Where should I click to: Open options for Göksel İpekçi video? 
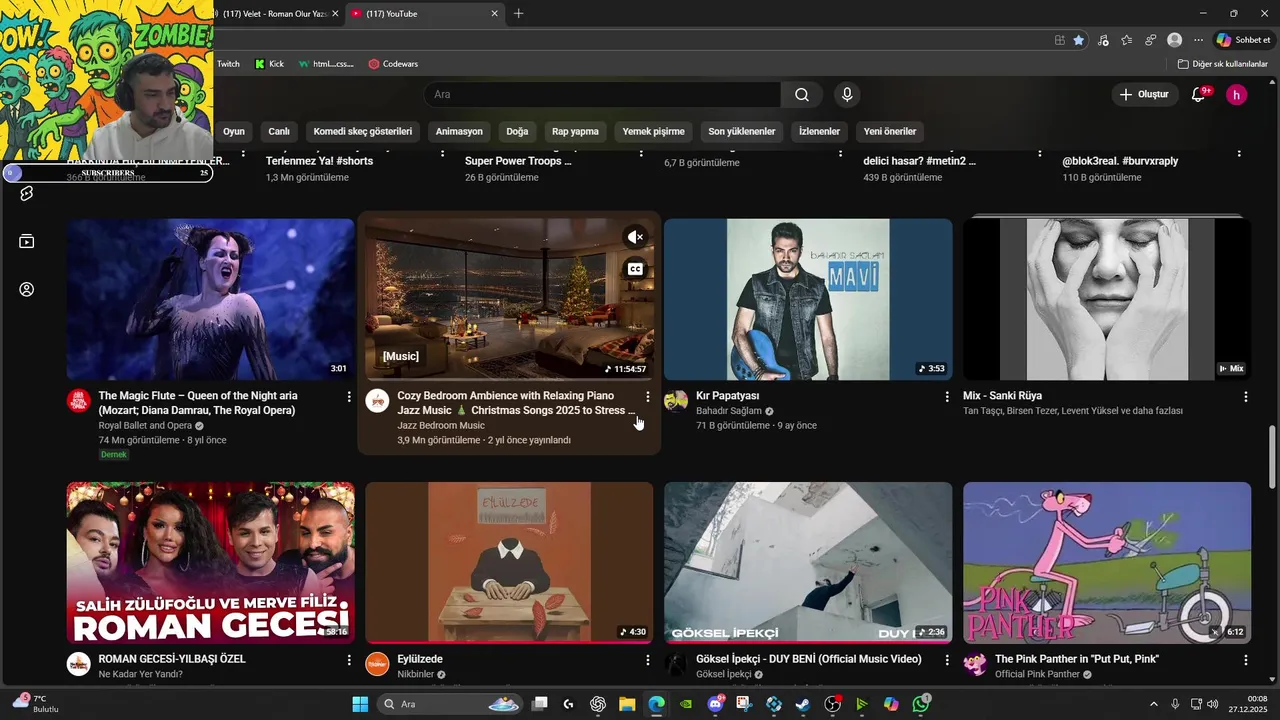(x=947, y=660)
